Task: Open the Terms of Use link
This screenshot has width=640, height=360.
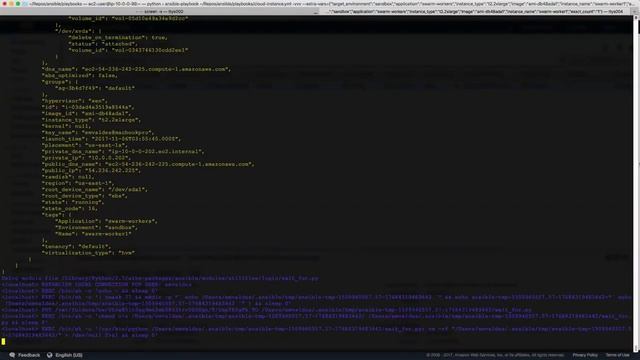Action: [618, 355]
